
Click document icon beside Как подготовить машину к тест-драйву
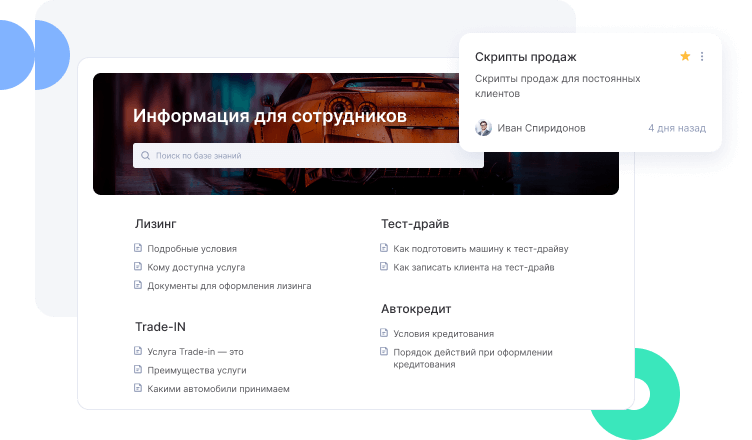click(384, 248)
